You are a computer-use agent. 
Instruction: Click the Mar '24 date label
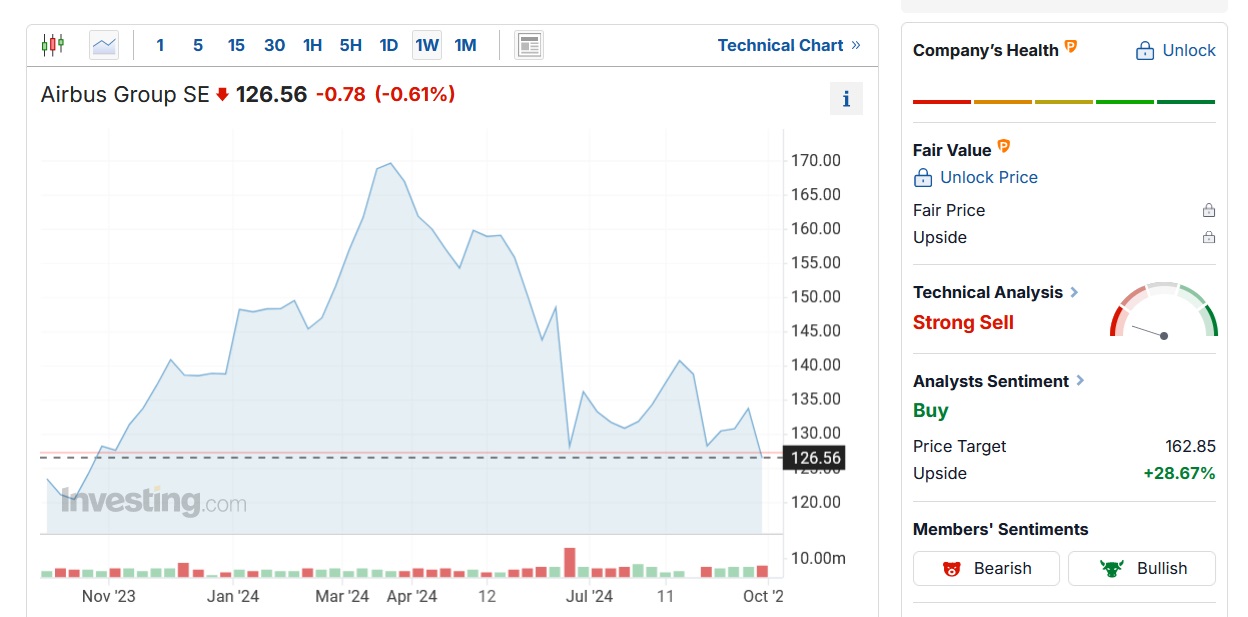[x=342, y=596]
